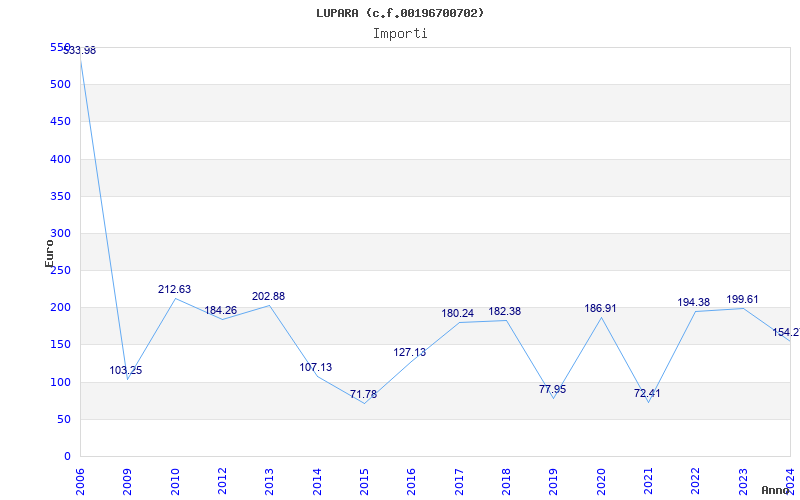Select the data label 202.88
This screenshot has height=500, width=800.
pos(268,296)
